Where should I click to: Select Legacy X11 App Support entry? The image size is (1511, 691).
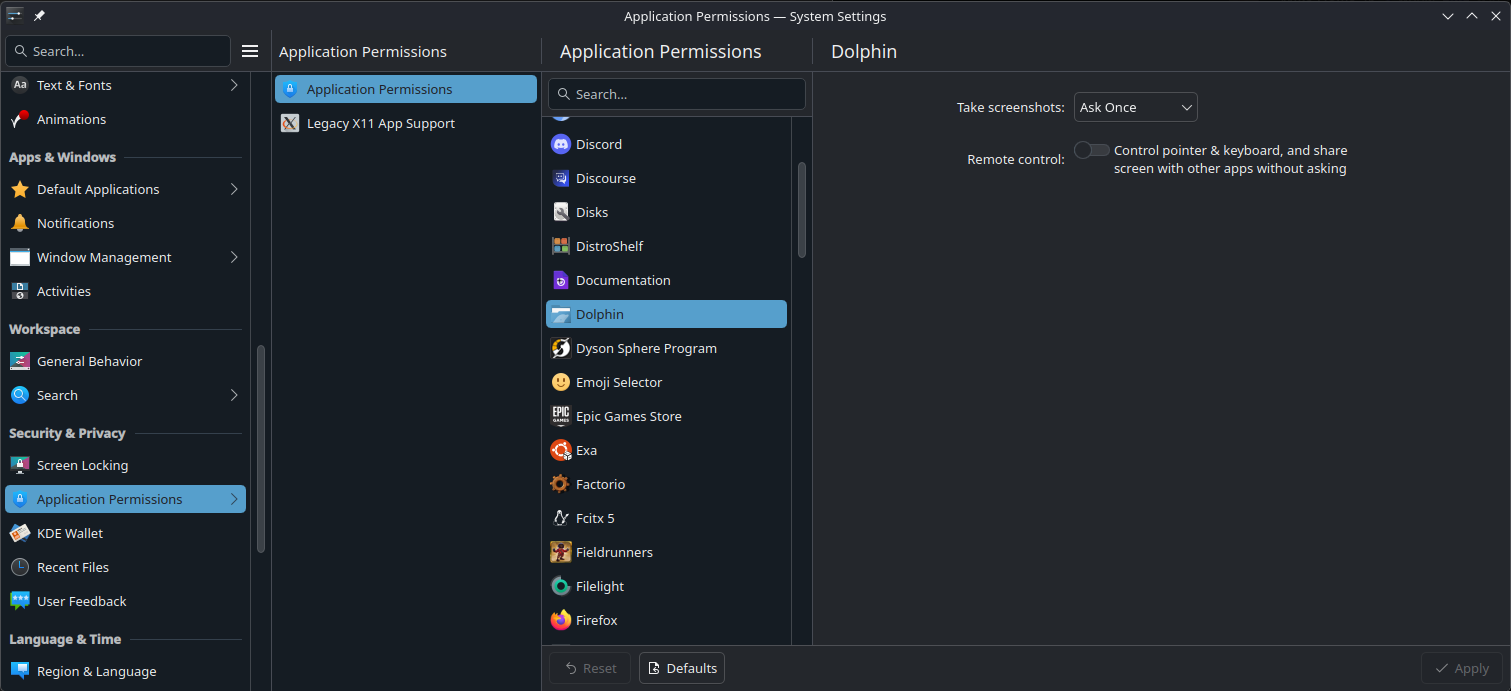pos(406,123)
